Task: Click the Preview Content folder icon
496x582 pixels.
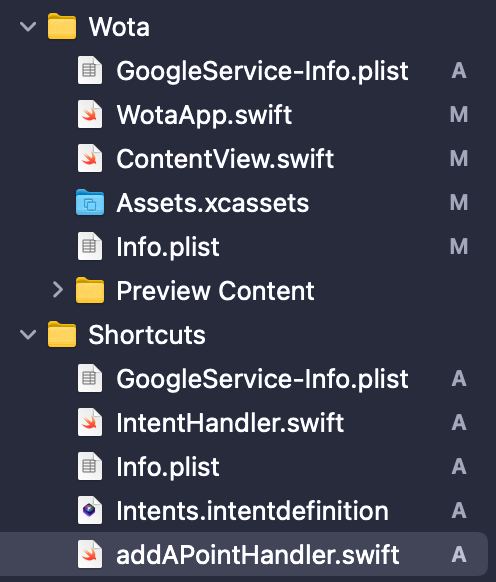Action: (x=90, y=290)
